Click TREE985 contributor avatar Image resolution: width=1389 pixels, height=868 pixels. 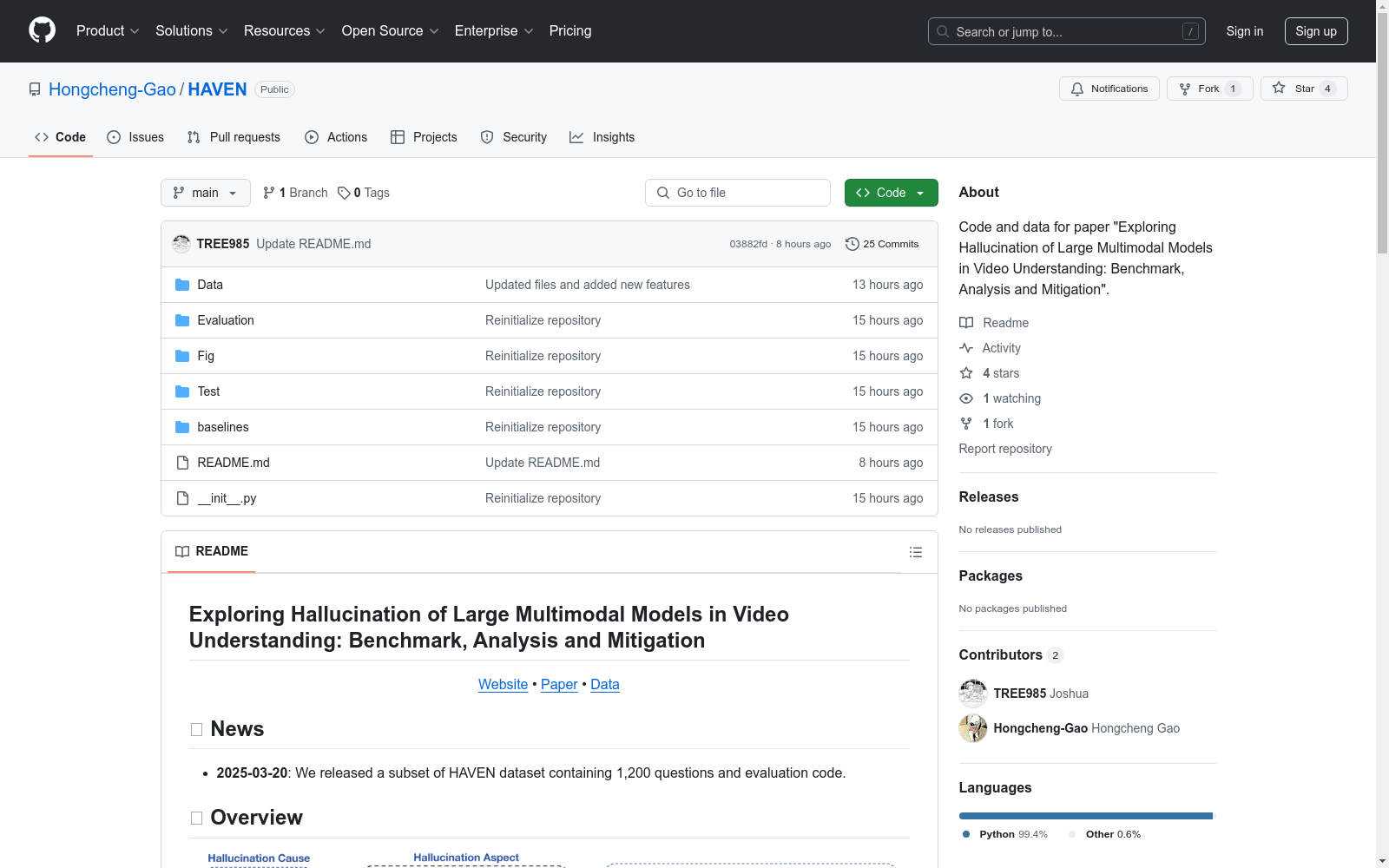click(973, 694)
